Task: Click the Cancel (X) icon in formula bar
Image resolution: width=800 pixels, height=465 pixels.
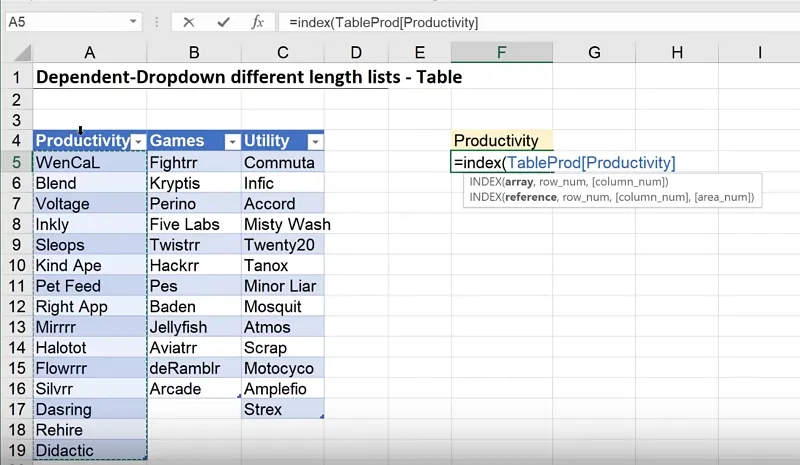Action: coord(190,21)
